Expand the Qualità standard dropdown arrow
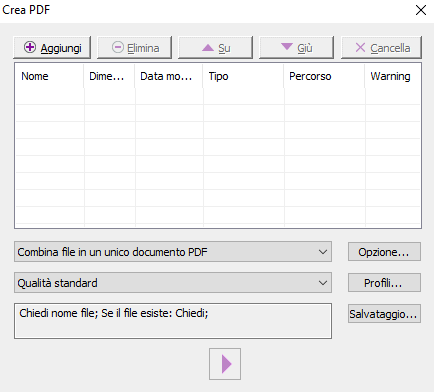434x392 pixels. (x=323, y=283)
